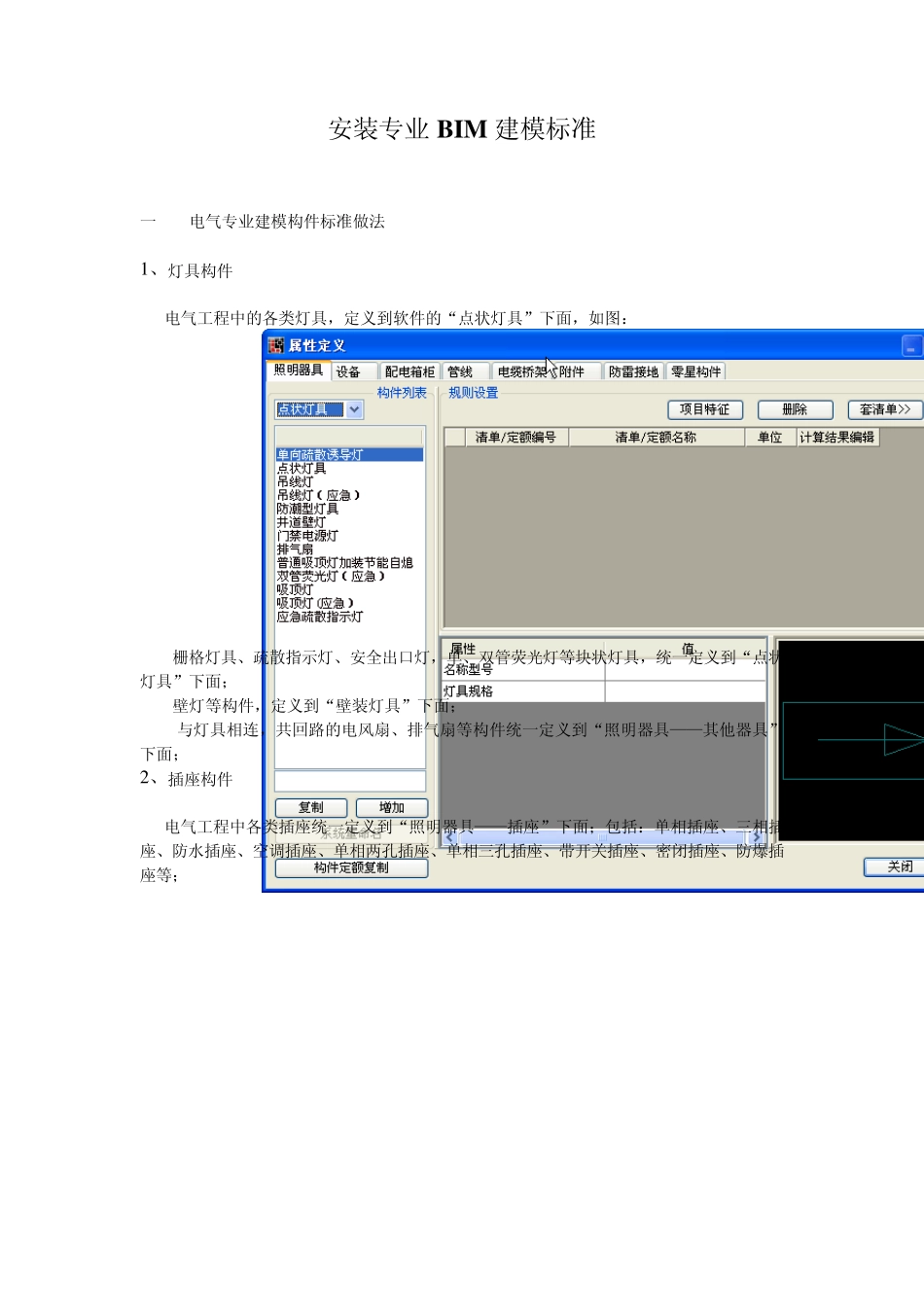Switch to the 照明器具 tab
The height and width of the screenshot is (1307, 924).
pyautogui.click(x=299, y=371)
